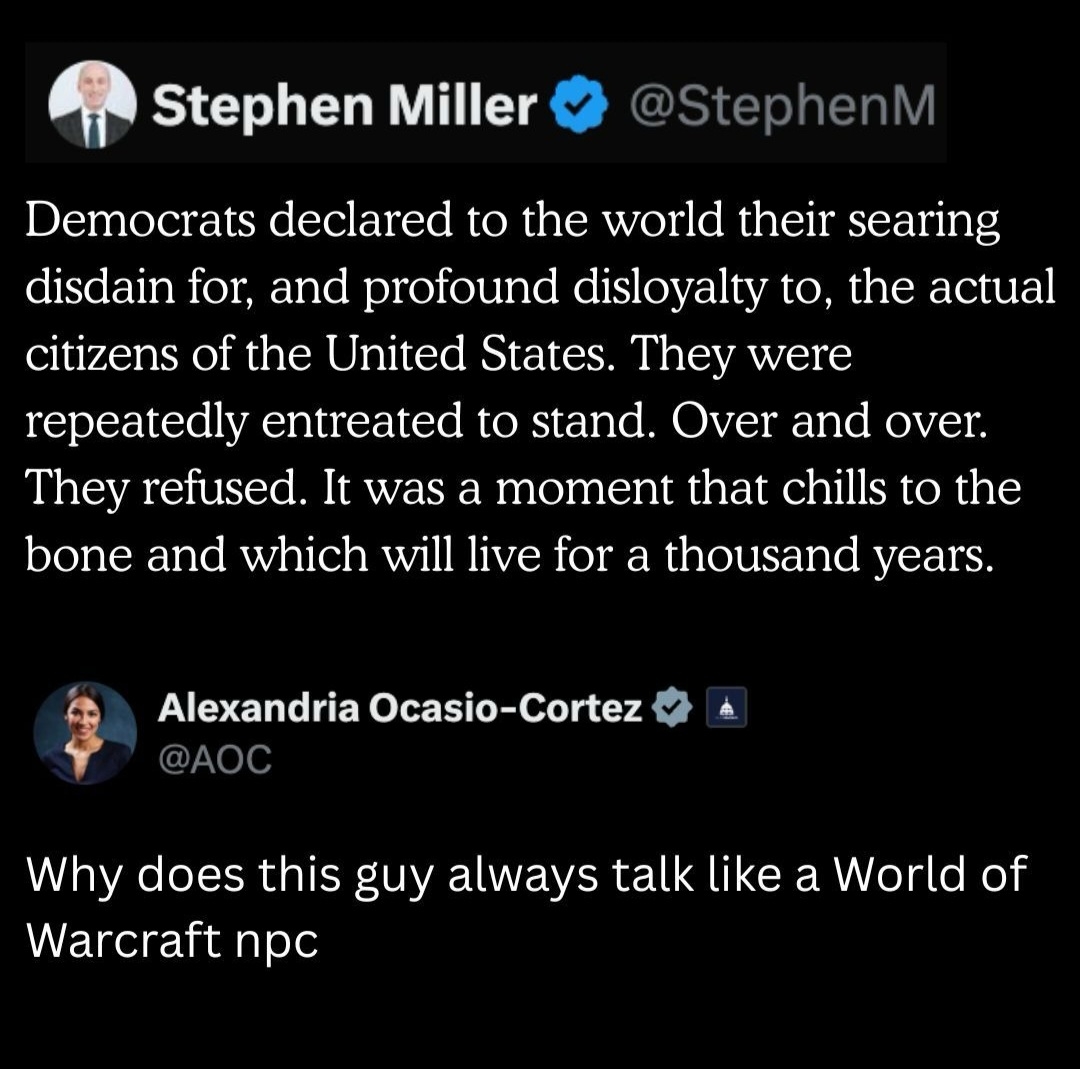Click the blue verified badge beside Stephen Miller
Image resolution: width=1080 pixels, height=1069 pixels.
[x=576, y=107]
